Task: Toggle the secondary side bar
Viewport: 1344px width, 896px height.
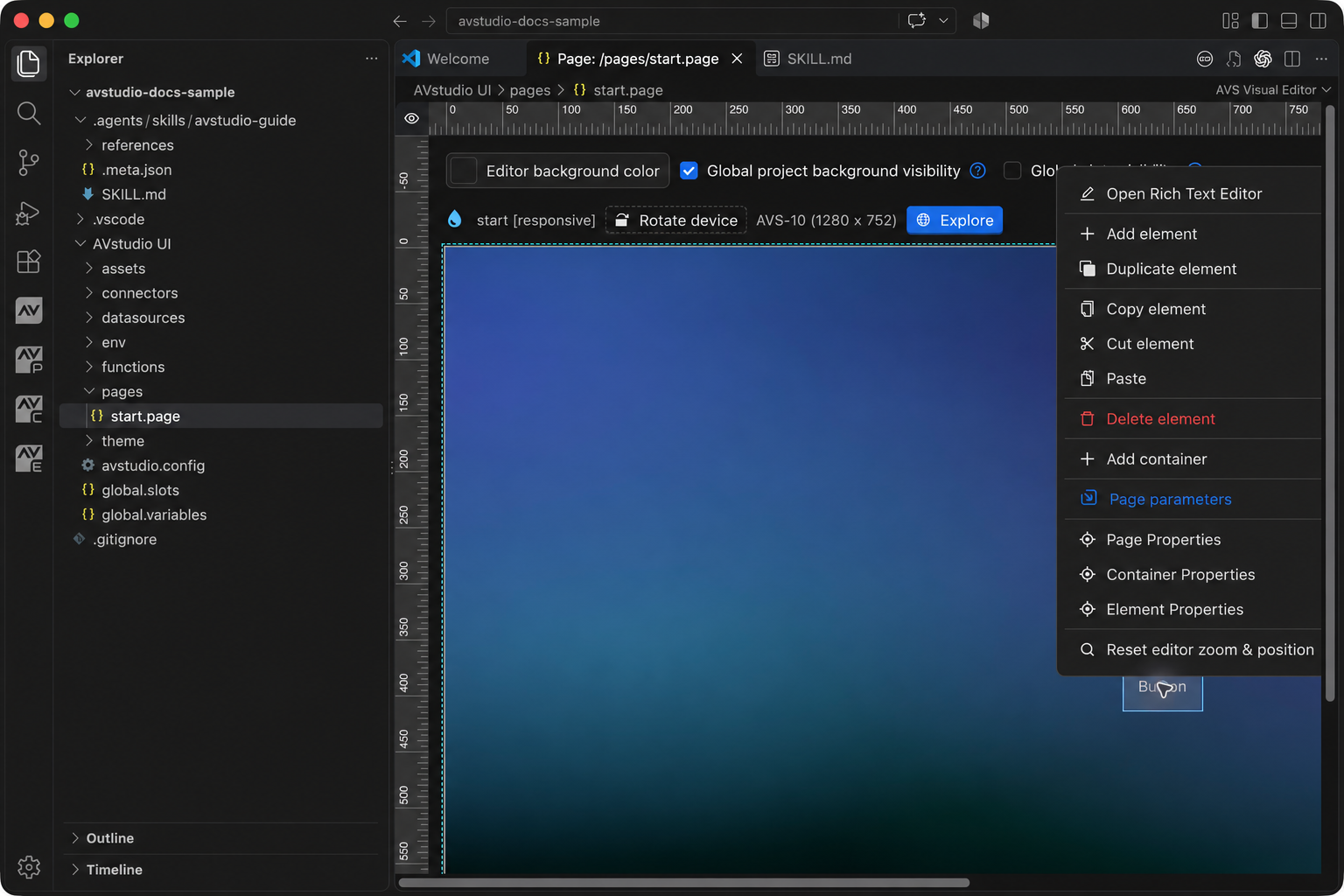Action: pyautogui.click(x=1318, y=21)
